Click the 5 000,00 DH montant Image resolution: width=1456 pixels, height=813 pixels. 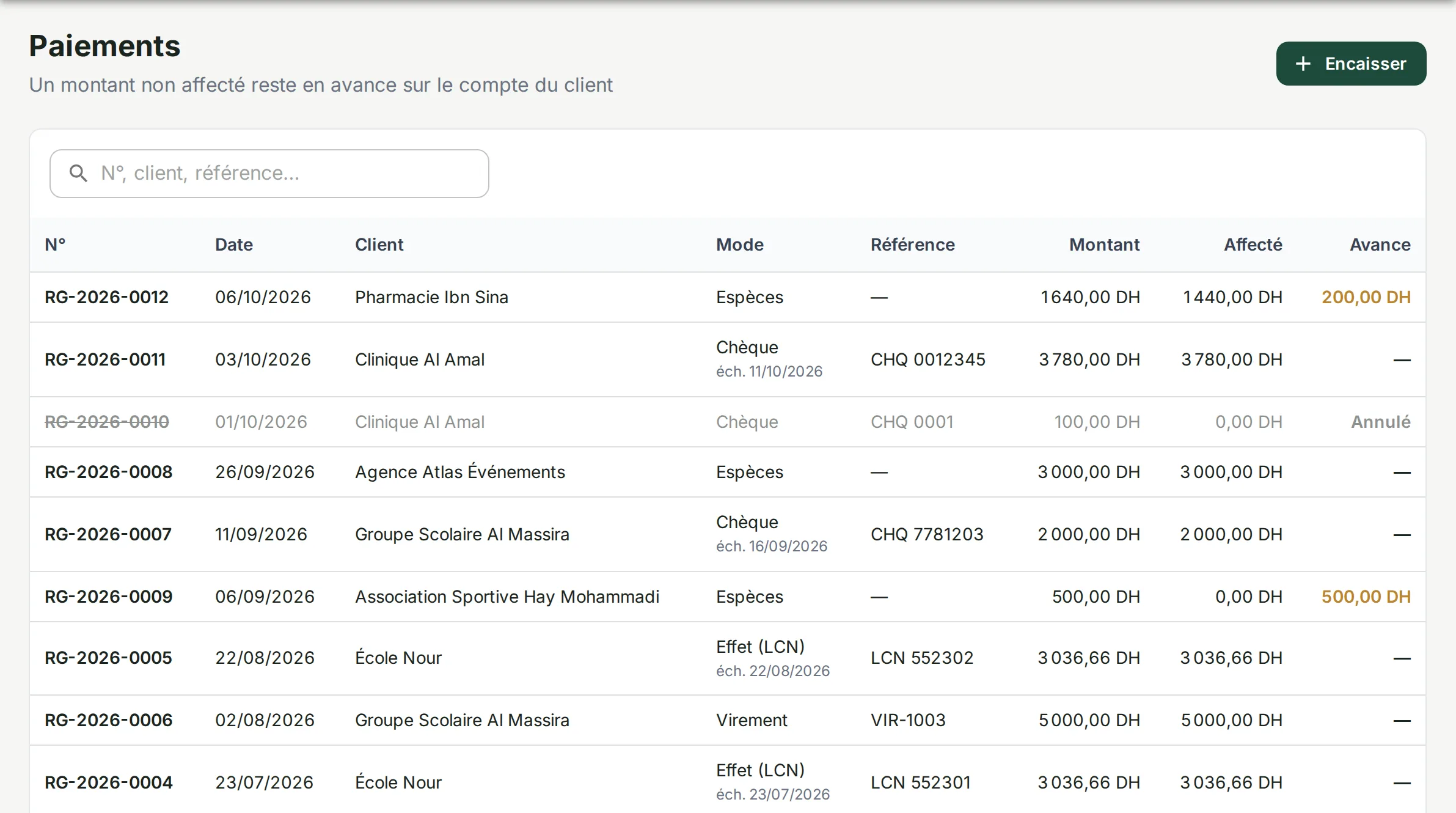(1089, 720)
